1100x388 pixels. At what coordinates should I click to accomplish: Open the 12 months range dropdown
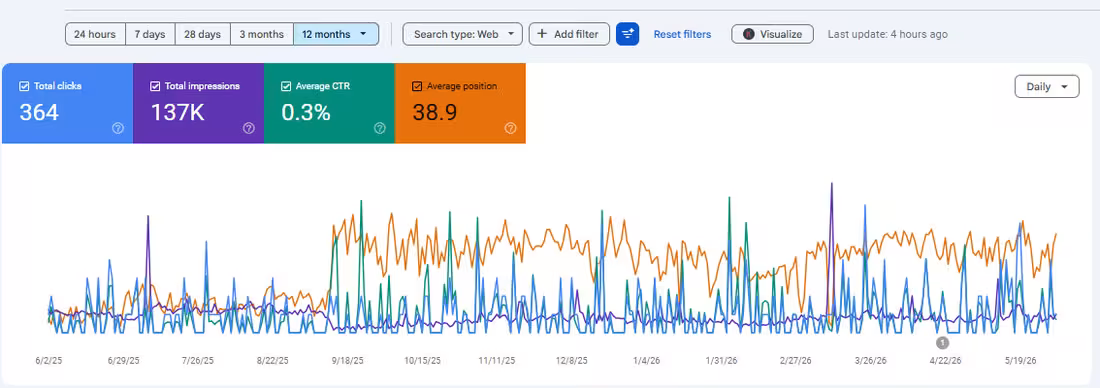(336, 34)
